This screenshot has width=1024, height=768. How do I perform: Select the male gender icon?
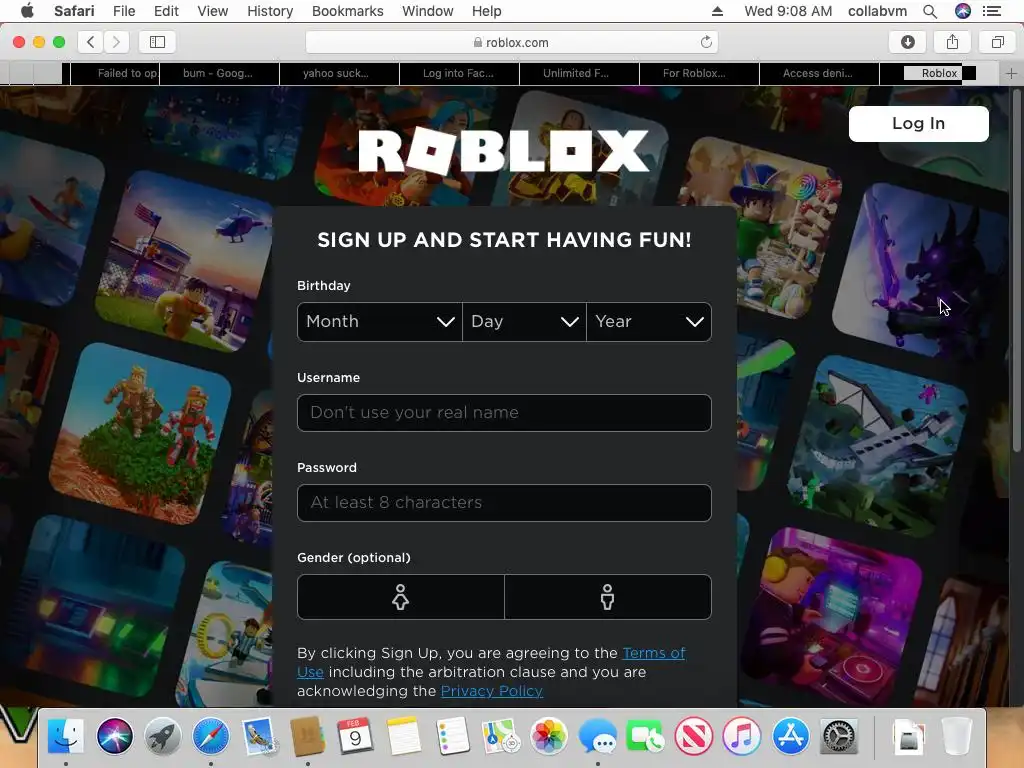[x=608, y=597]
